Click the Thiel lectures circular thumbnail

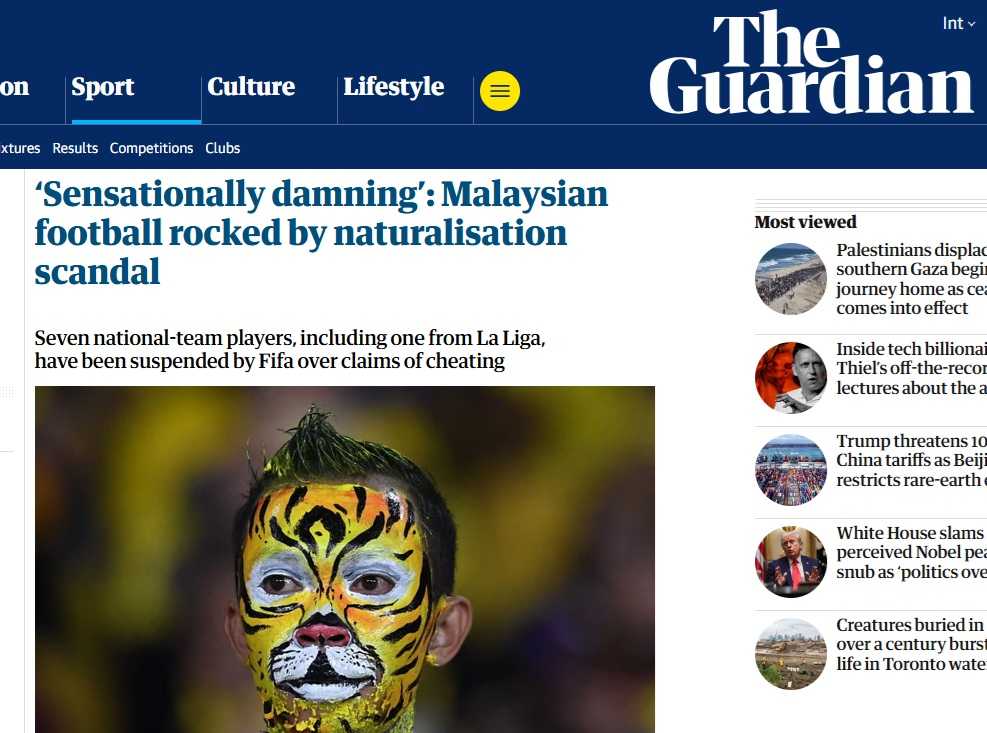[791, 377]
